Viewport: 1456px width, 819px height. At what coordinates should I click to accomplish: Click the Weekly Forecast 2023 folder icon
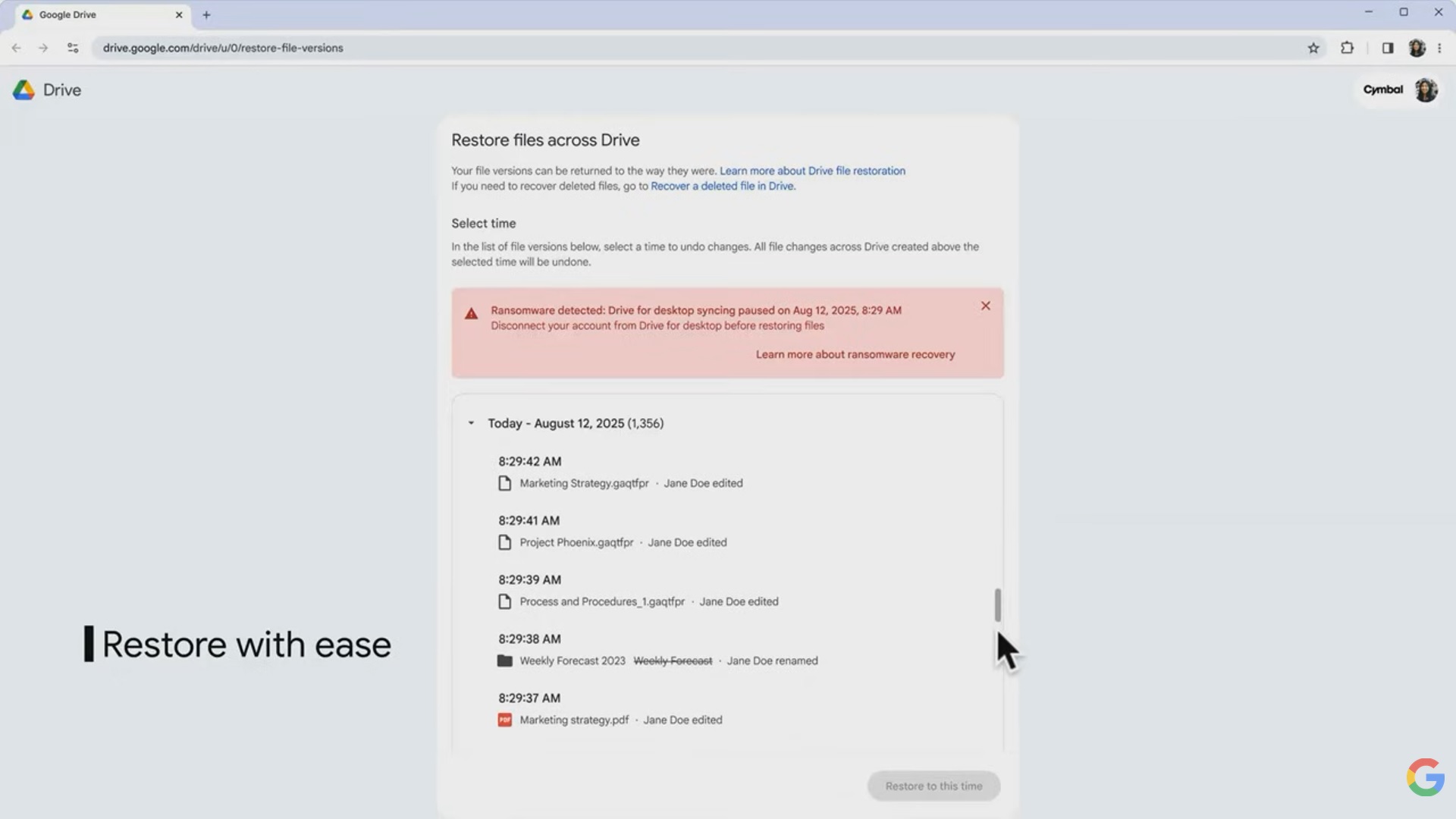504,661
